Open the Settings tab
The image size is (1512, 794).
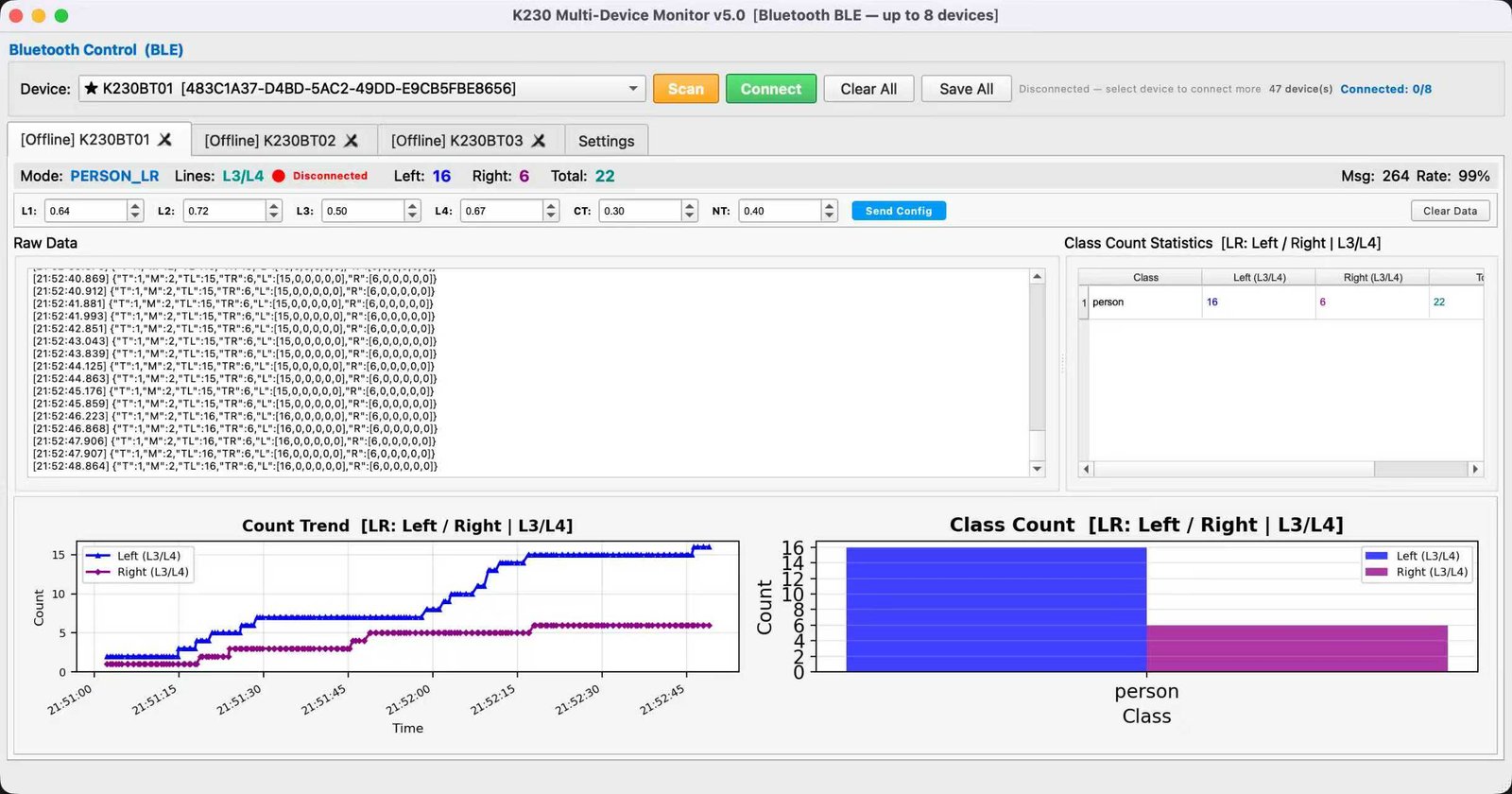(x=607, y=141)
